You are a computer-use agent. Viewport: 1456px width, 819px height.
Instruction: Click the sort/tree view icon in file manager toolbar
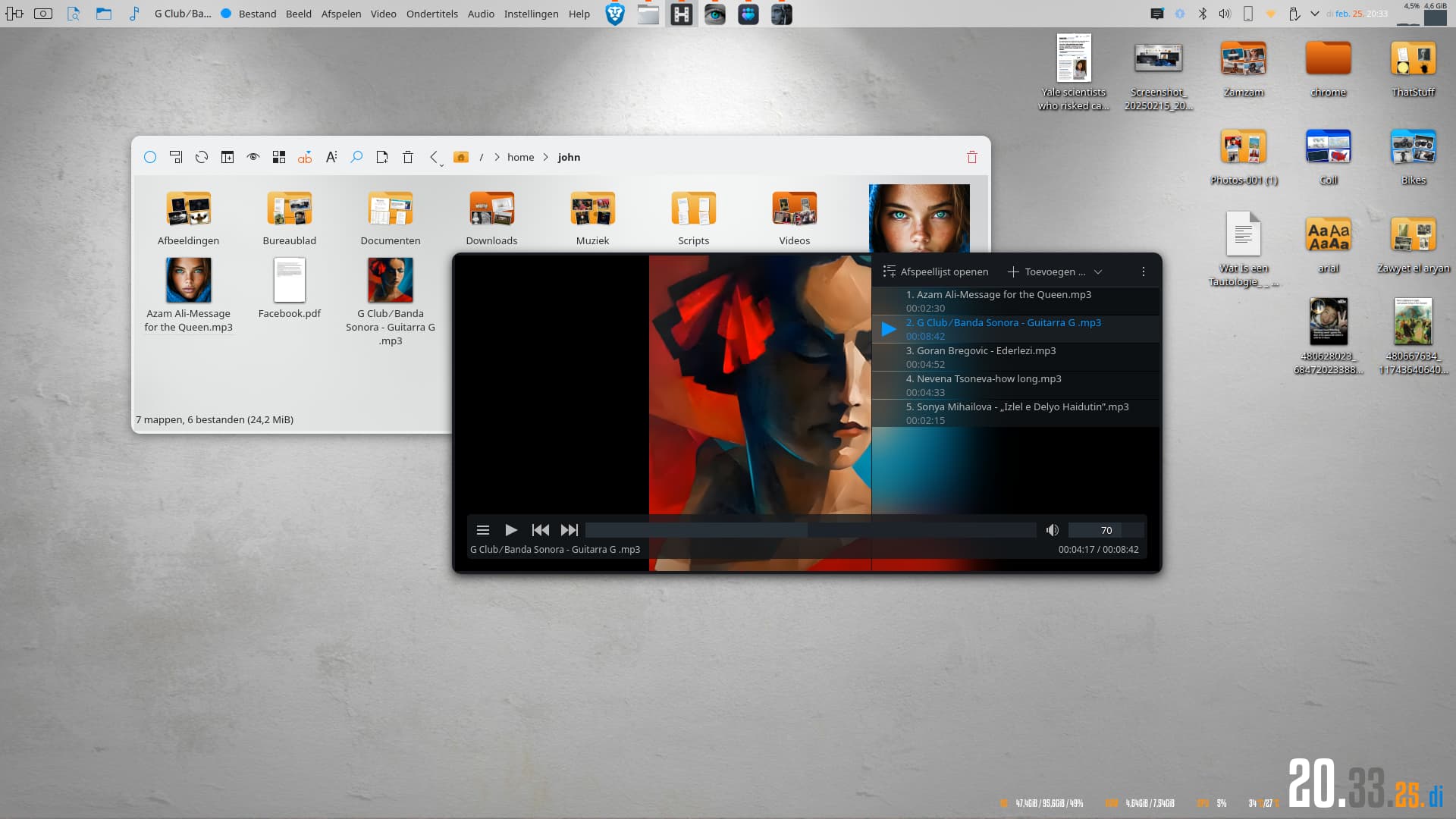176,157
